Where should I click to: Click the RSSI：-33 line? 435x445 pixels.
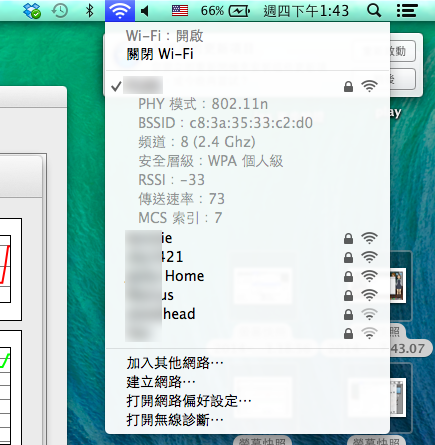click(171, 180)
